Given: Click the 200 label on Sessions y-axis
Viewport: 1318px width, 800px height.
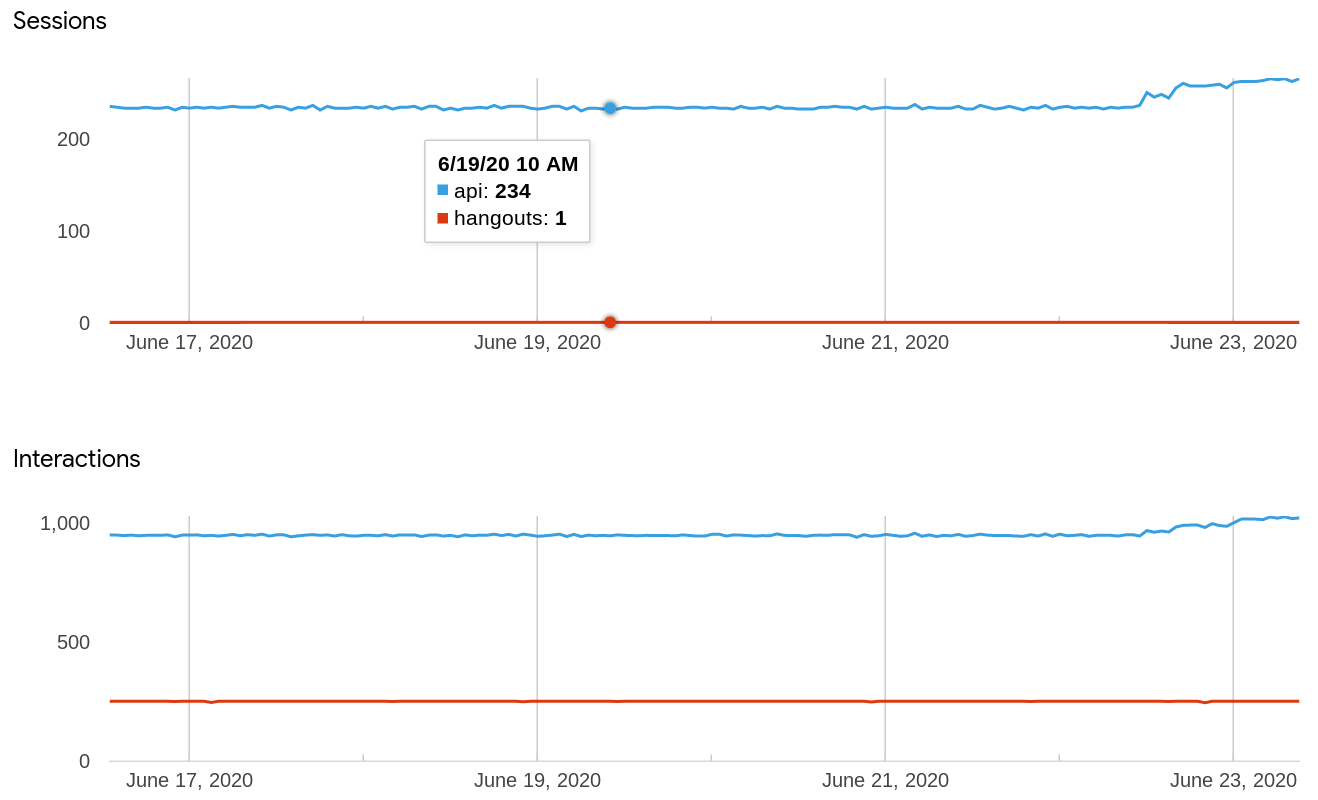Looking at the screenshot, I should pos(73,139).
